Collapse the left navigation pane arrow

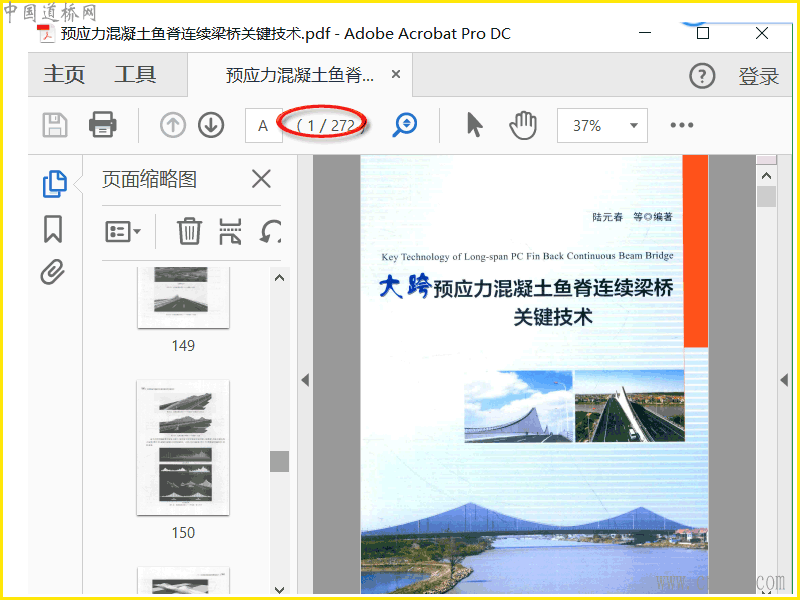(x=305, y=380)
